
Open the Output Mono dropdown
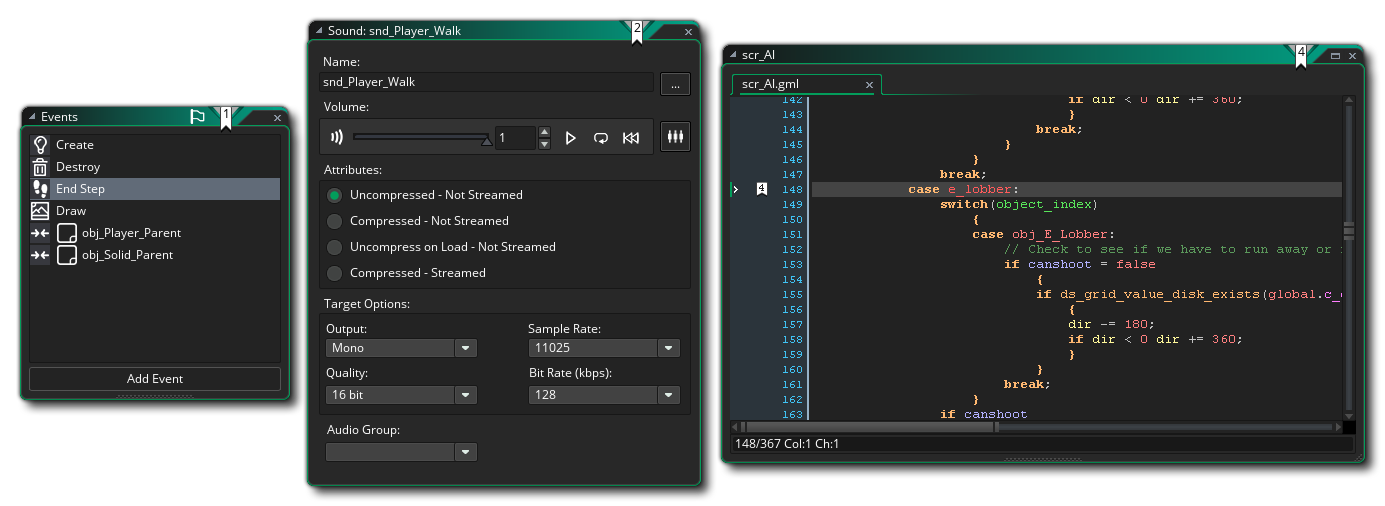[465, 348]
